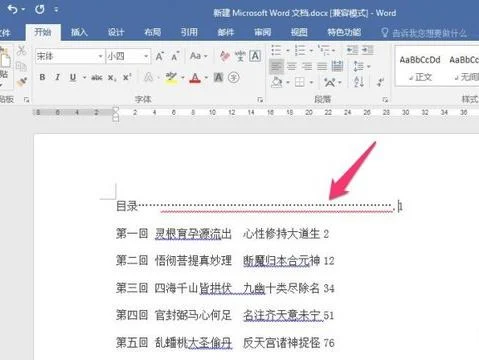479x360 pixels.
Task: Click the Clear All Formatting eraser icon
Action: click(x=224, y=56)
